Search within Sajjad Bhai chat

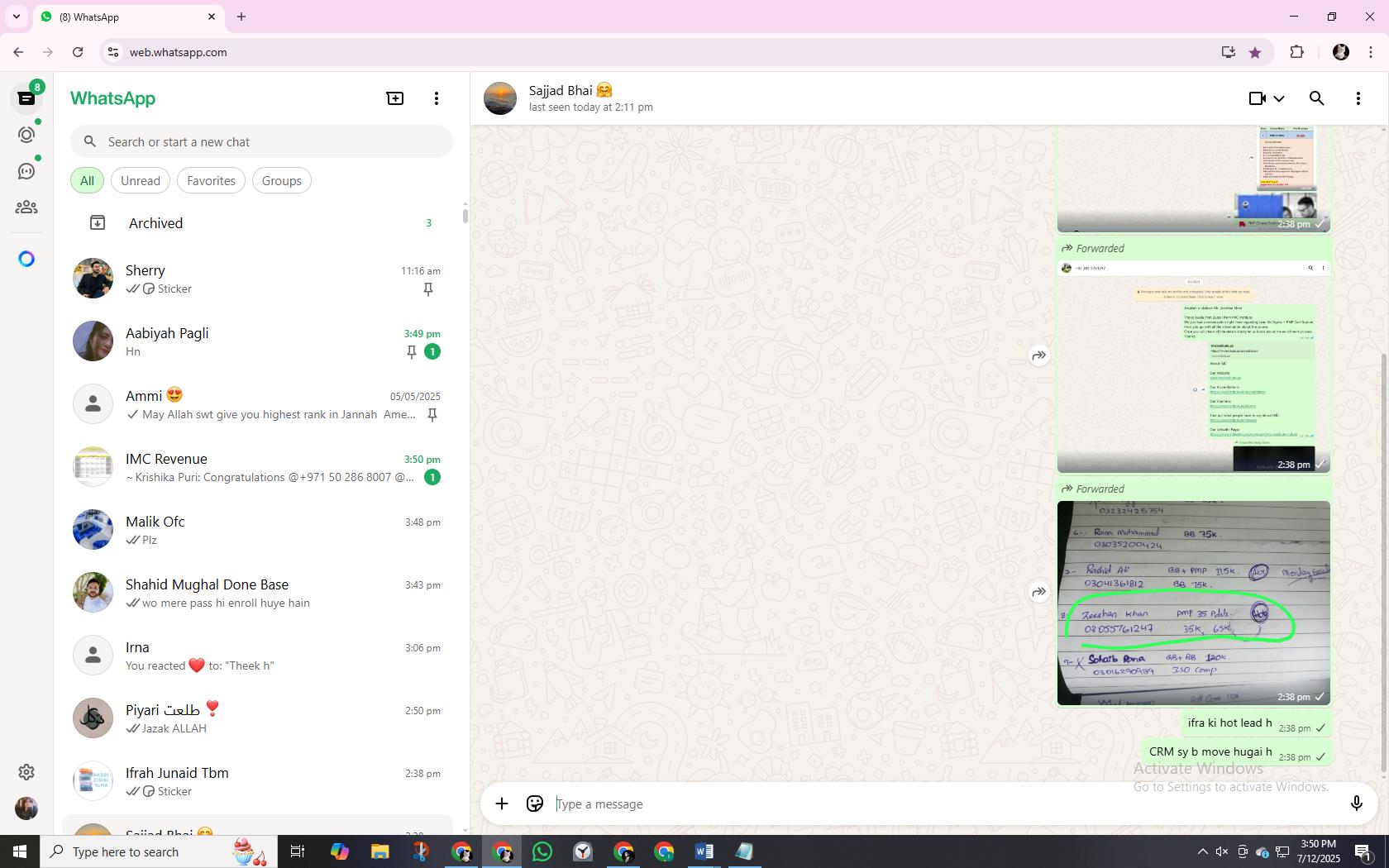[1317, 98]
